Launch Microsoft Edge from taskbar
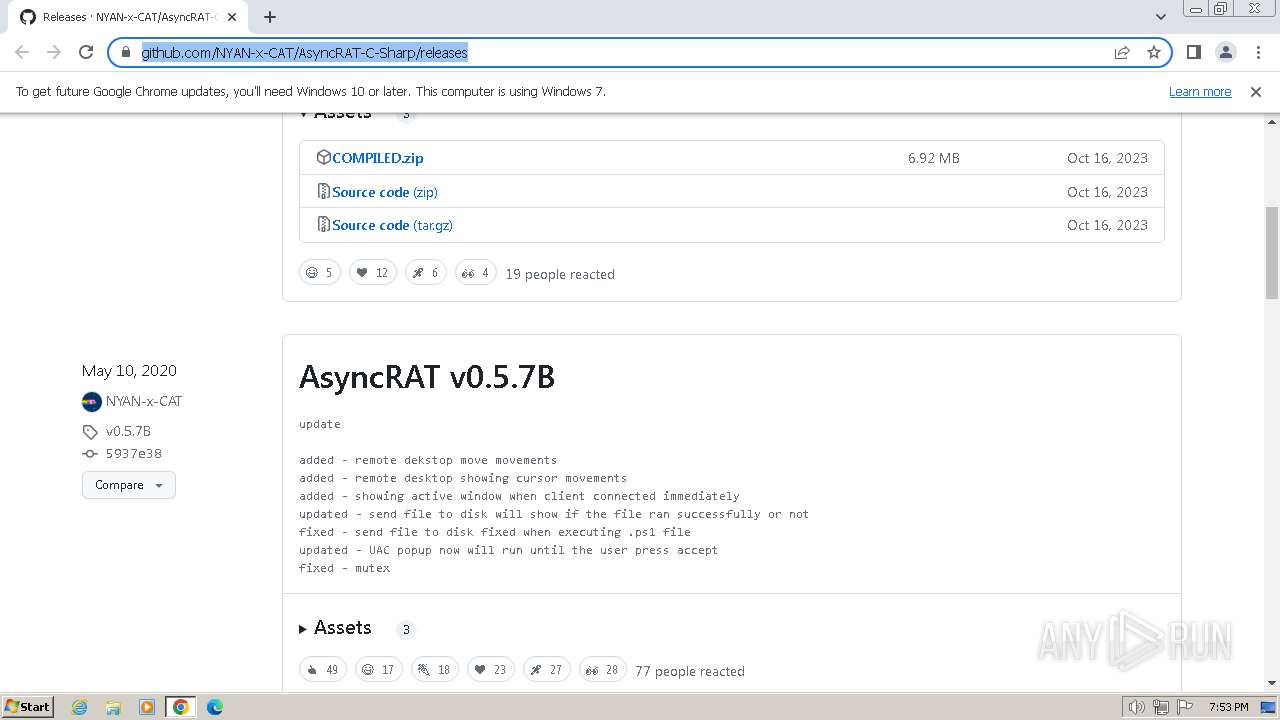This screenshot has width=1280, height=720. [215, 707]
